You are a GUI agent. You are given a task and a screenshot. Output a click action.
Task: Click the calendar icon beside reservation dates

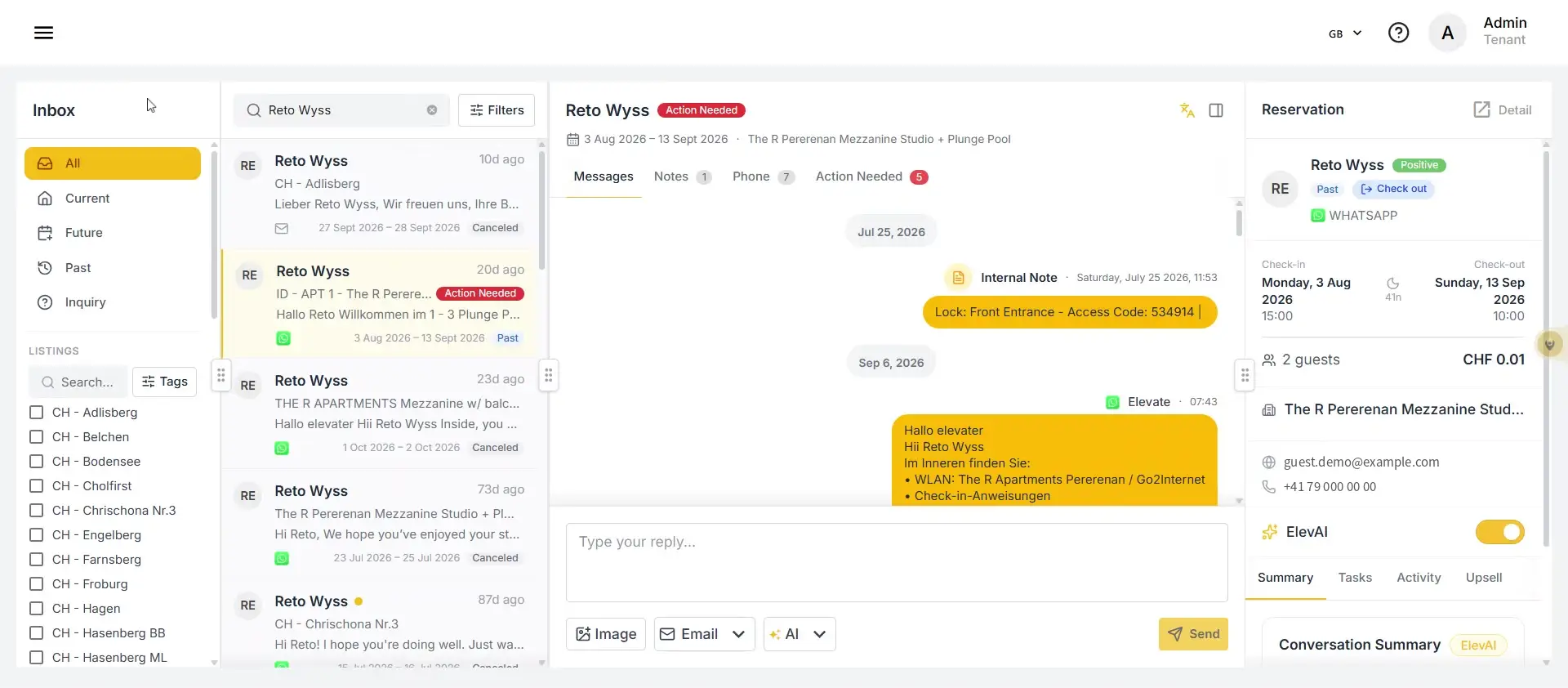[573, 140]
